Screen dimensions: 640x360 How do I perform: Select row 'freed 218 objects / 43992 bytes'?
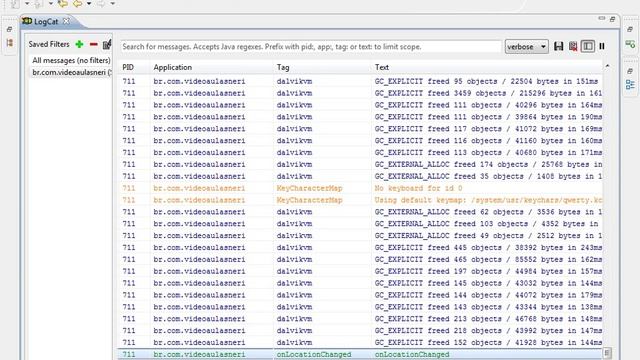pyautogui.click(x=360, y=330)
